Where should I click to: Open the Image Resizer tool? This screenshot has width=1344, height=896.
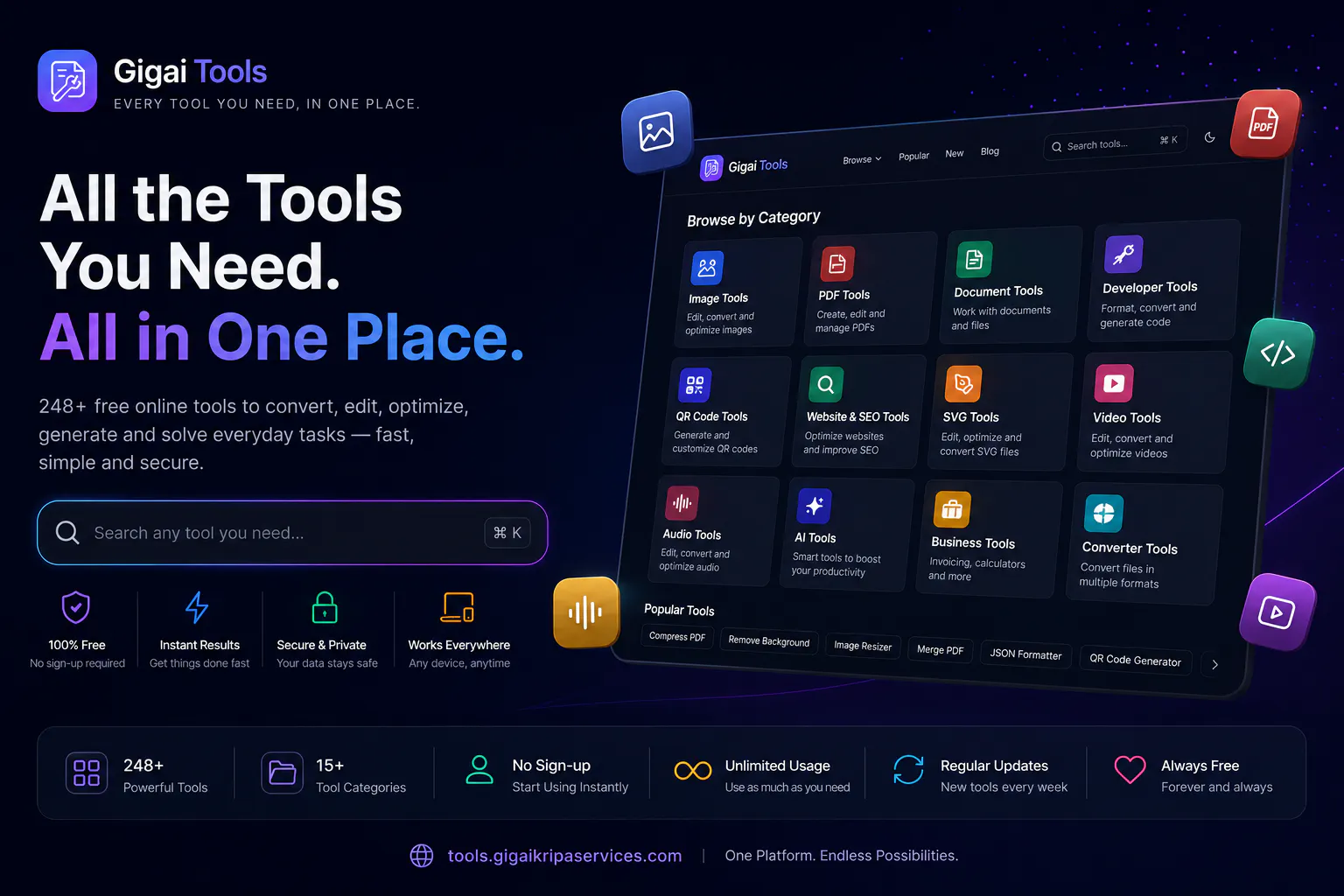point(863,646)
